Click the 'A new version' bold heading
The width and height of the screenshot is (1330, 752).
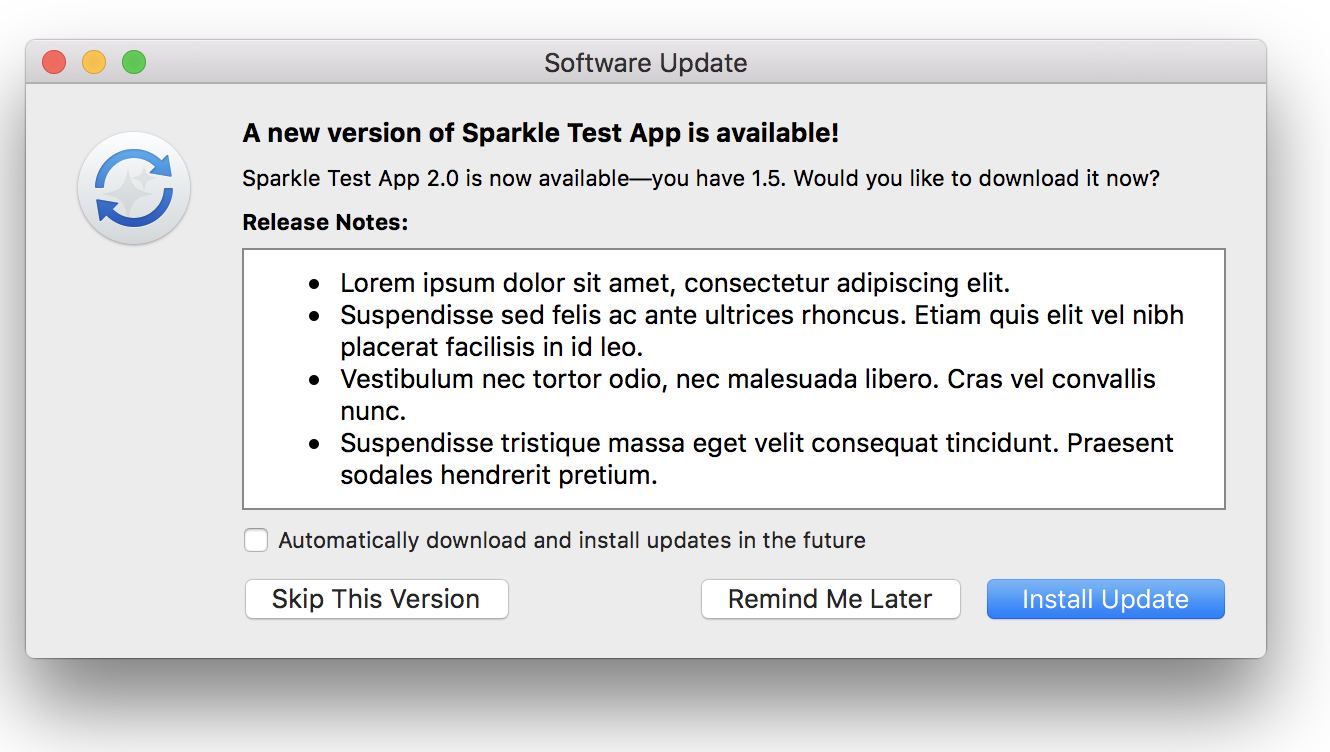[541, 133]
